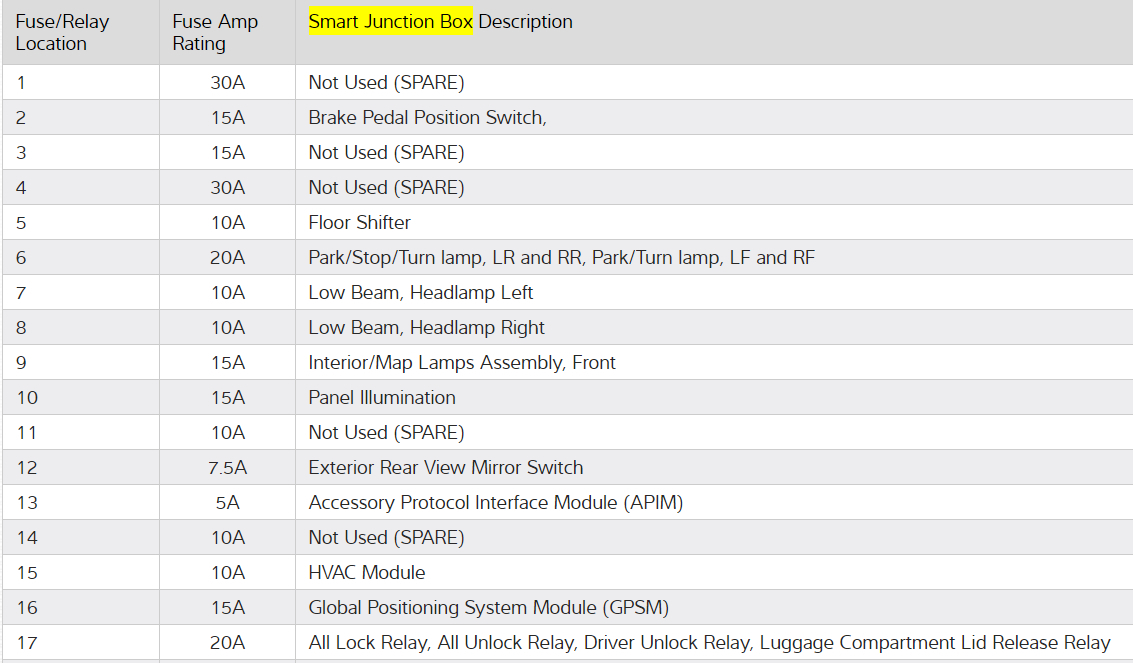The image size is (1133, 663).
Task: Click the 20A rating for fuse 6
Action: click(227, 258)
